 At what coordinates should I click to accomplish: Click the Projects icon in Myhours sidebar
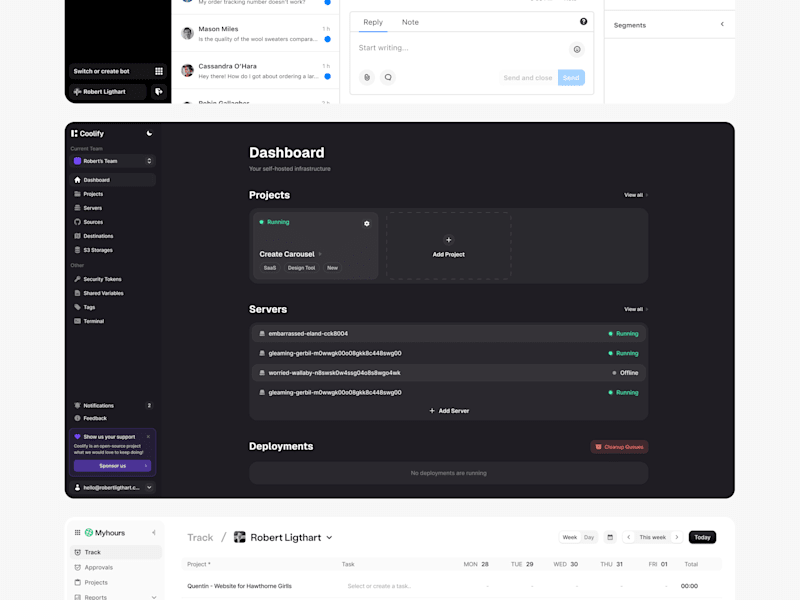coord(78,582)
